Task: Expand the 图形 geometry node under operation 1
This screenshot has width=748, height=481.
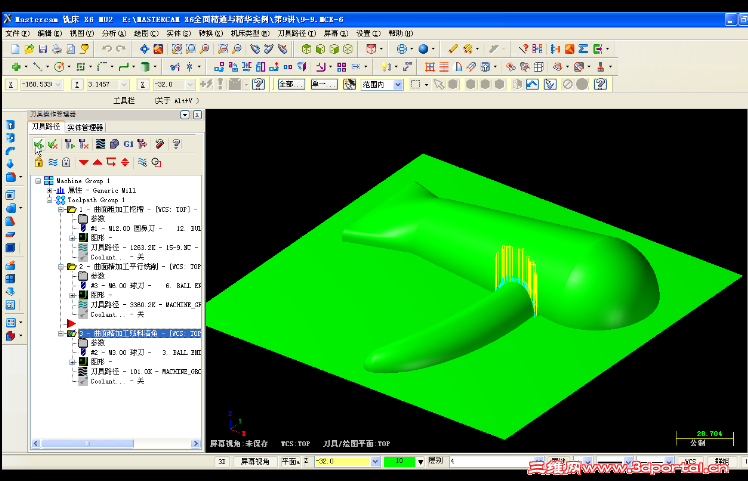Action: [72, 238]
